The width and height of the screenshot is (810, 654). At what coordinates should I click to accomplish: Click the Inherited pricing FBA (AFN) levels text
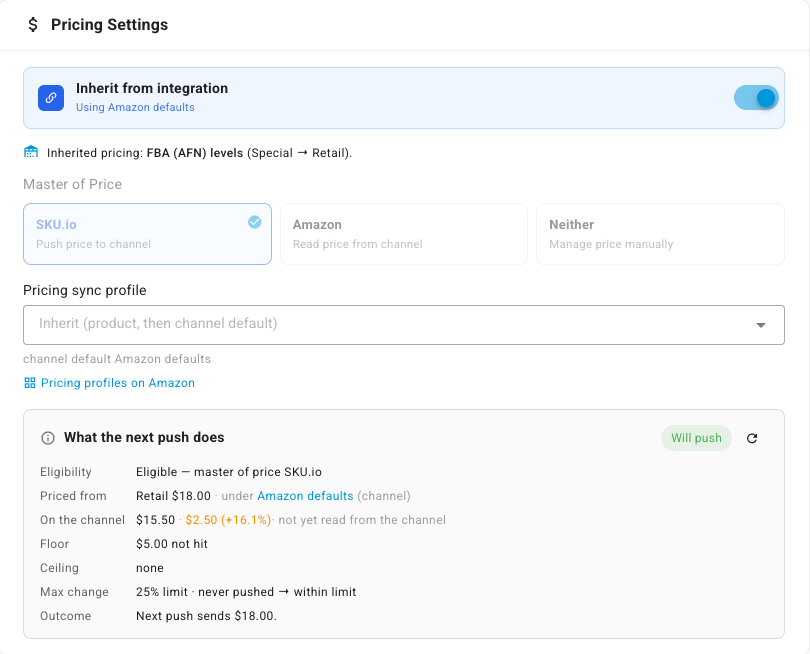pyautogui.click(x=199, y=153)
